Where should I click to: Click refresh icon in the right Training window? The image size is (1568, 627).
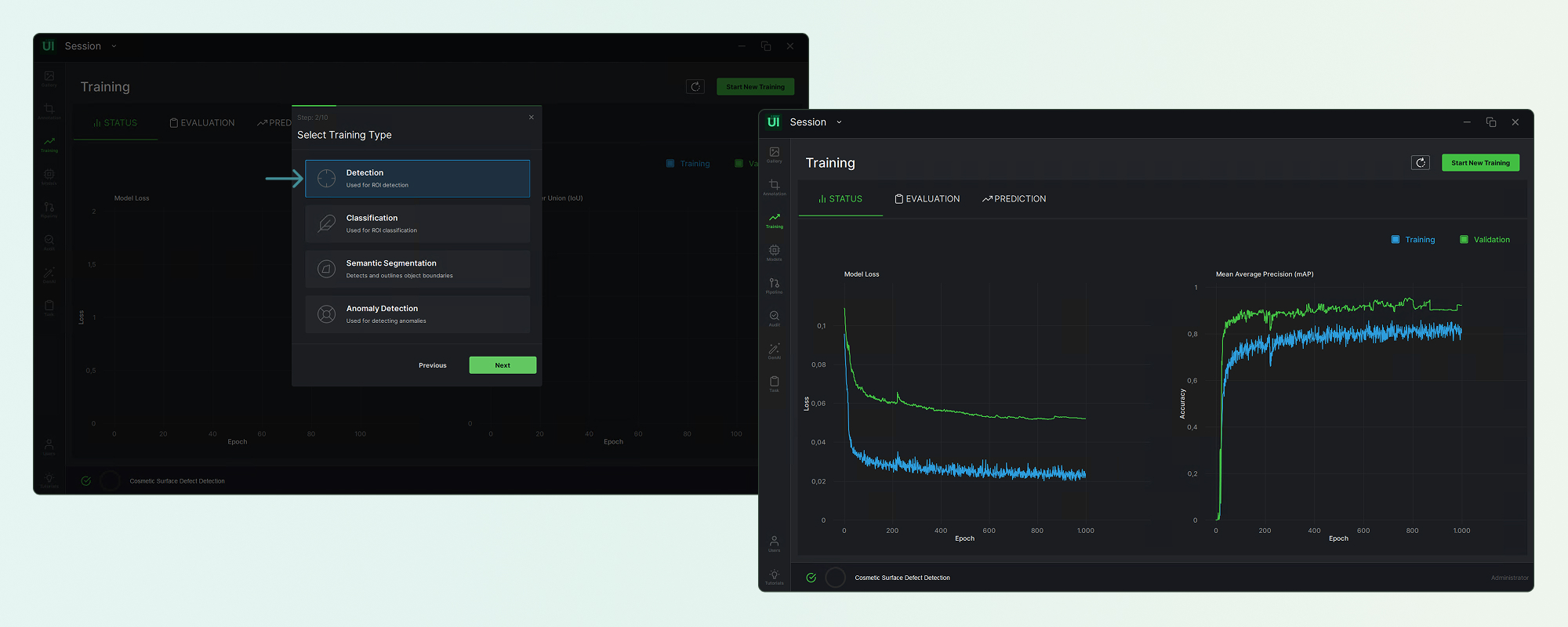[x=1420, y=162]
